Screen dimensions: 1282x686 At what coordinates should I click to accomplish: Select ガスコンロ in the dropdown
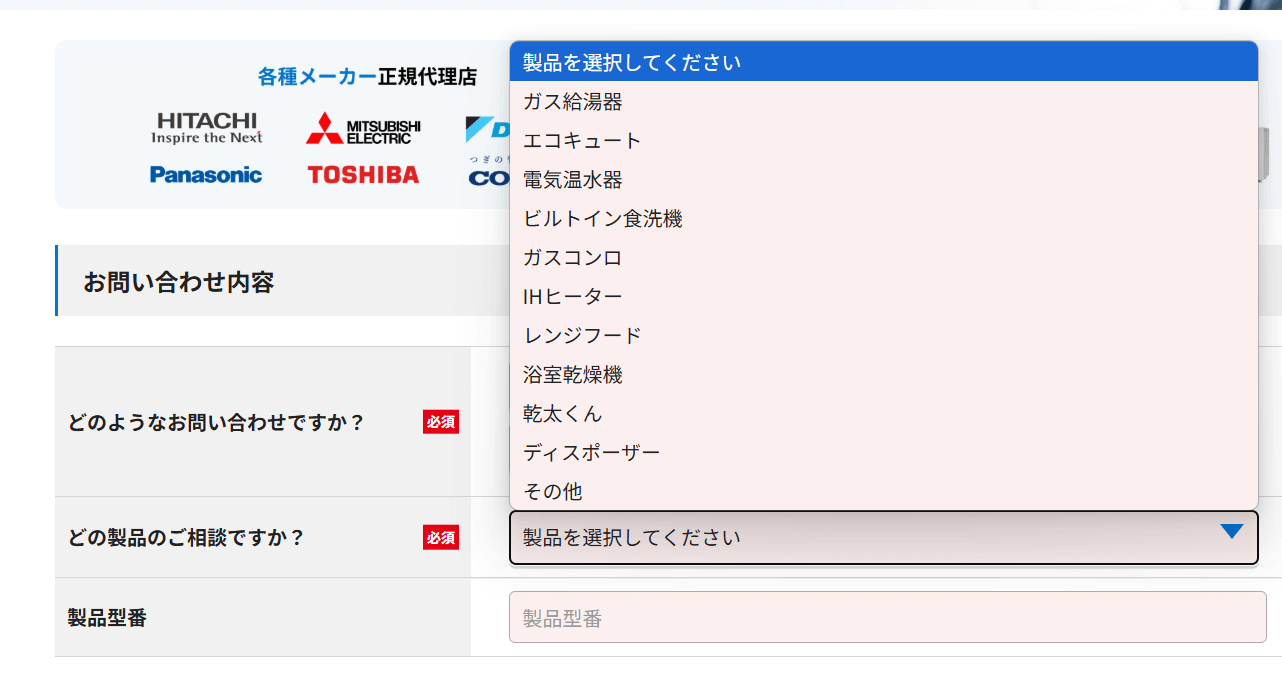[572, 258]
